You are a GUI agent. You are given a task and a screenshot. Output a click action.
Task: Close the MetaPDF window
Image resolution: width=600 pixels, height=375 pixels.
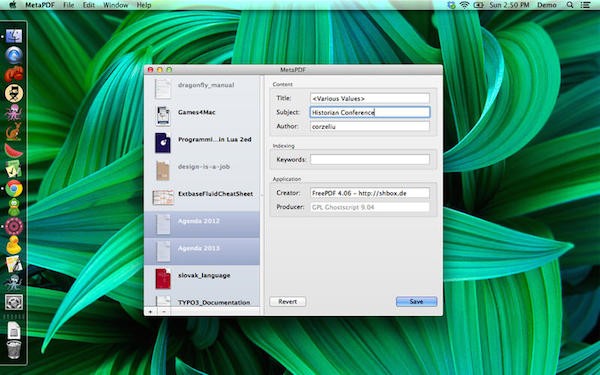(150, 70)
